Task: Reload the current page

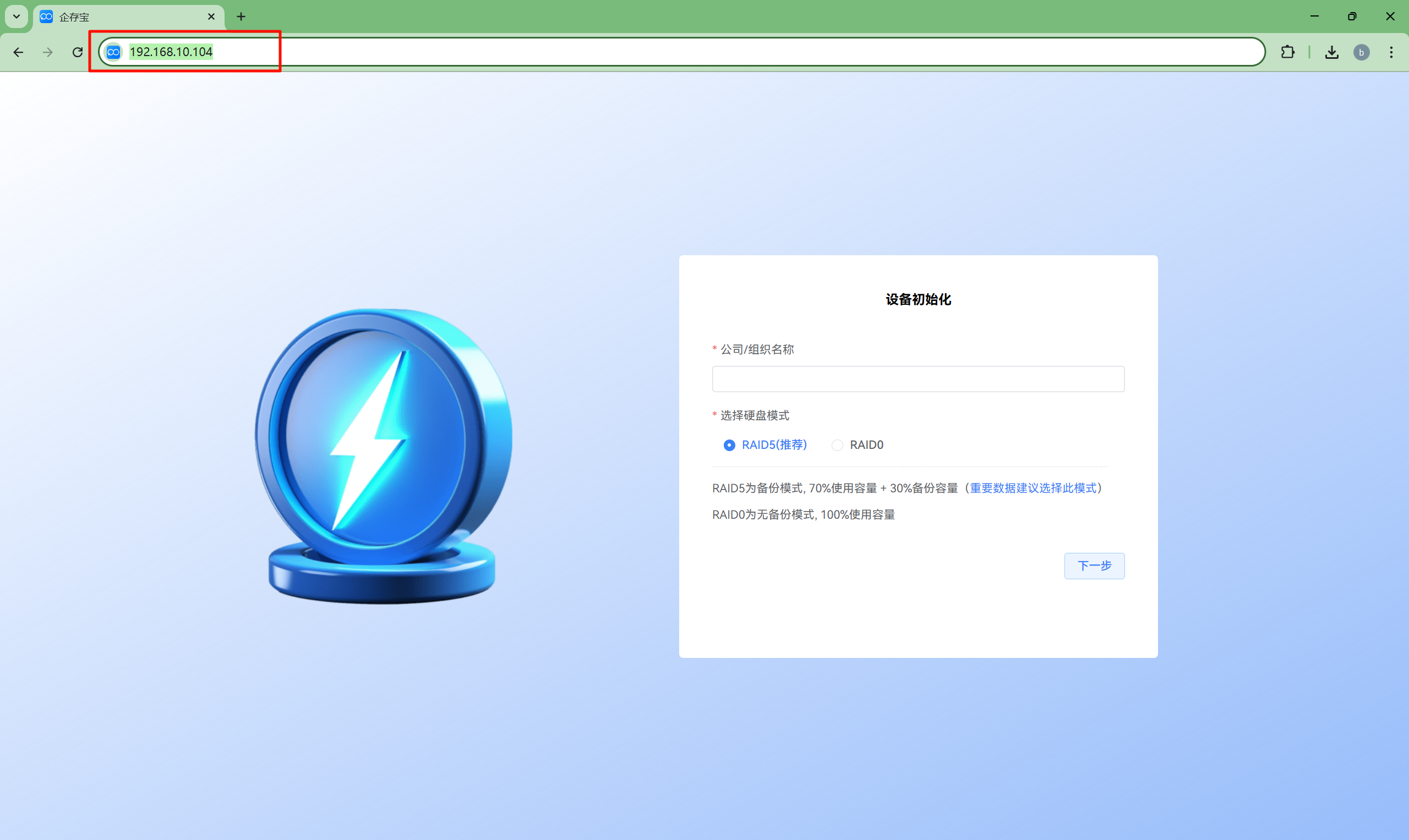Action: click(78, 52)
